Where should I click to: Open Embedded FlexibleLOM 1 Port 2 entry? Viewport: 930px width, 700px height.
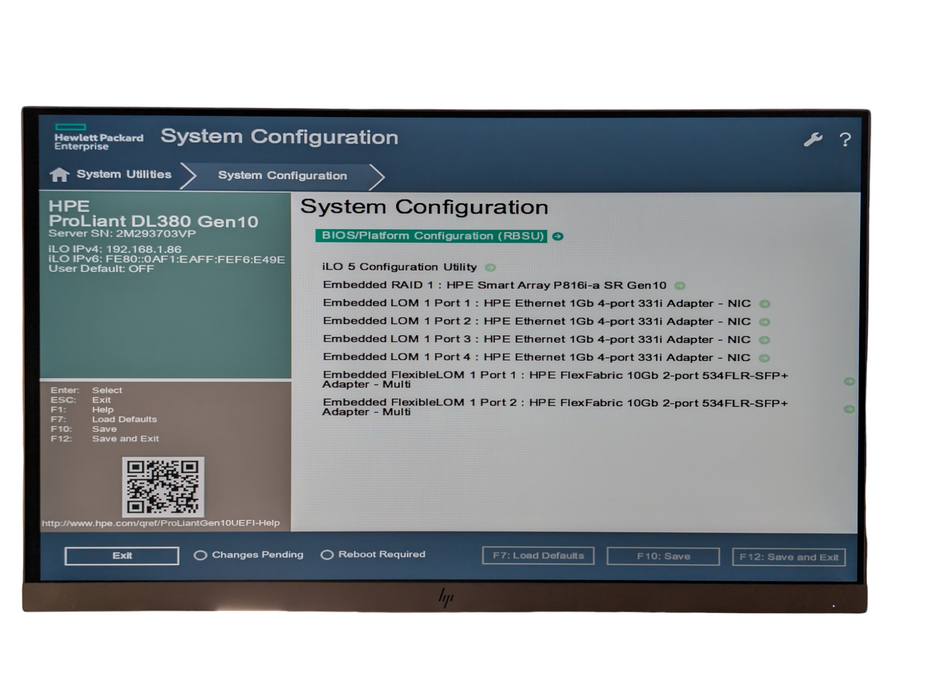pos(555,407)
